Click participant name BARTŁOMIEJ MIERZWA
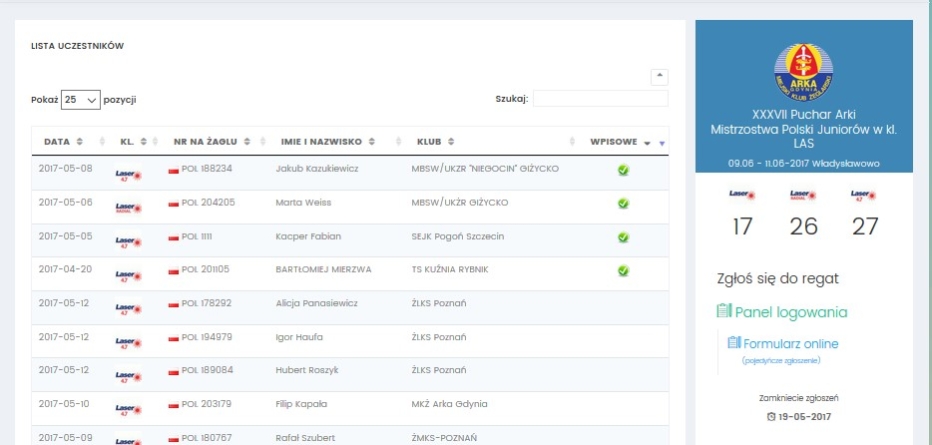The image size is (932, 445). pyautogui.click(x=323, y=270)
